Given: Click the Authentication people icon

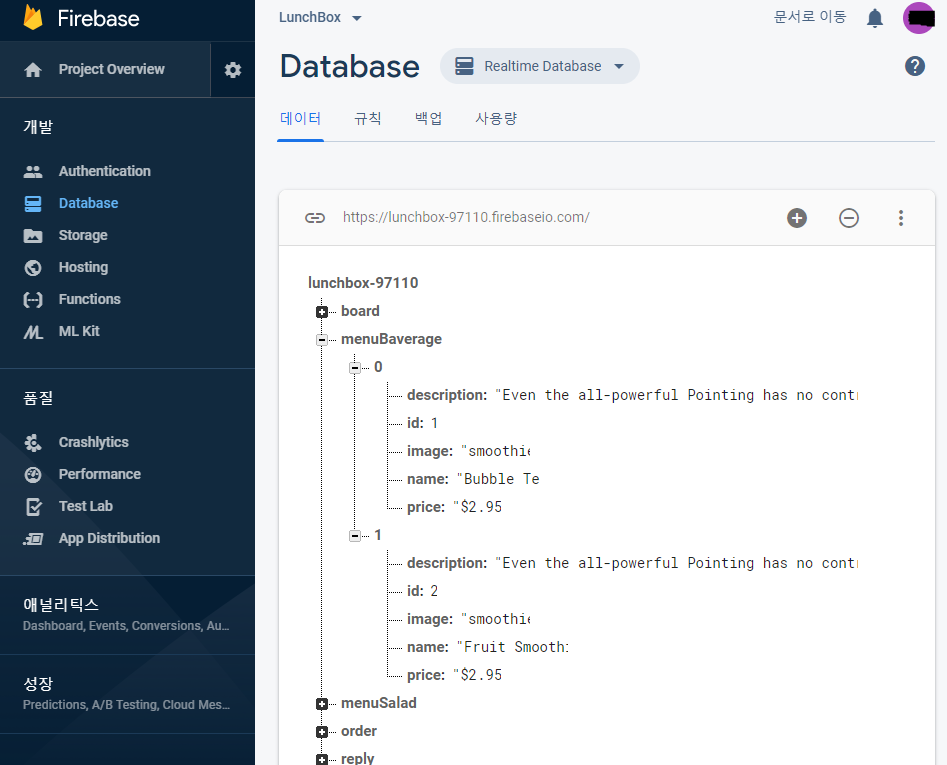Looking at the screenshot, I should point(33,171).
